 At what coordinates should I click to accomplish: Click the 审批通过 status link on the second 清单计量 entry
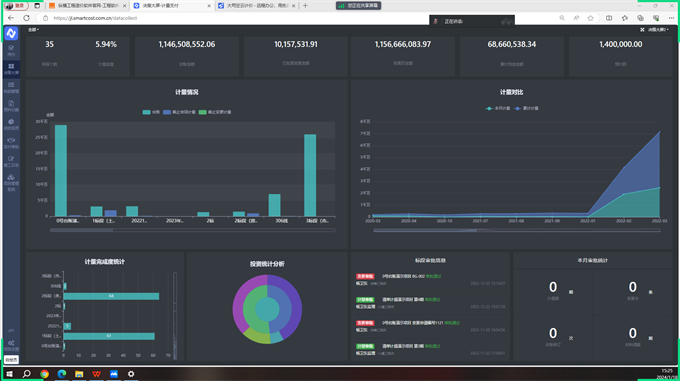coord(432,346)
